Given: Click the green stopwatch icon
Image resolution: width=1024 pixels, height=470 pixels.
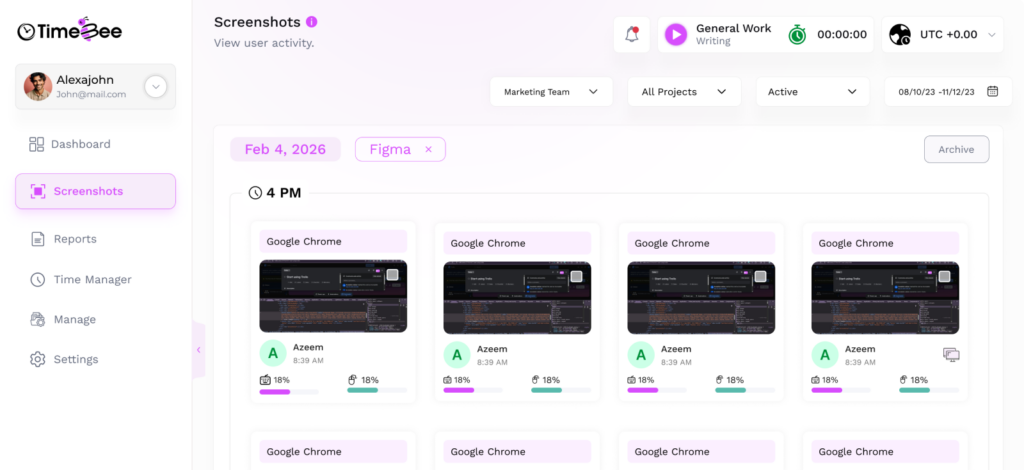Looking at the screenshot, I should click(797, 35).
